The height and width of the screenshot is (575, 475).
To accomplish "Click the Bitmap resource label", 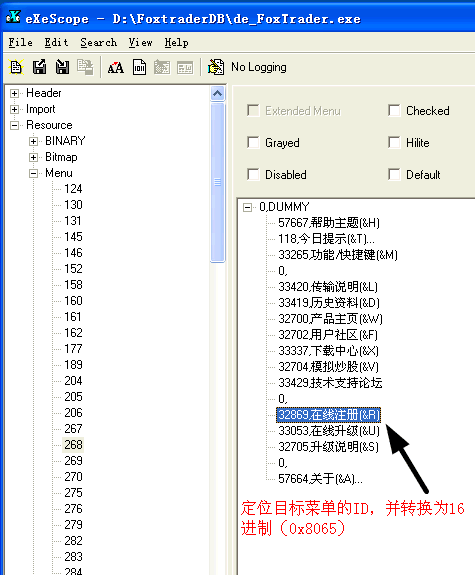I will 61,157.
